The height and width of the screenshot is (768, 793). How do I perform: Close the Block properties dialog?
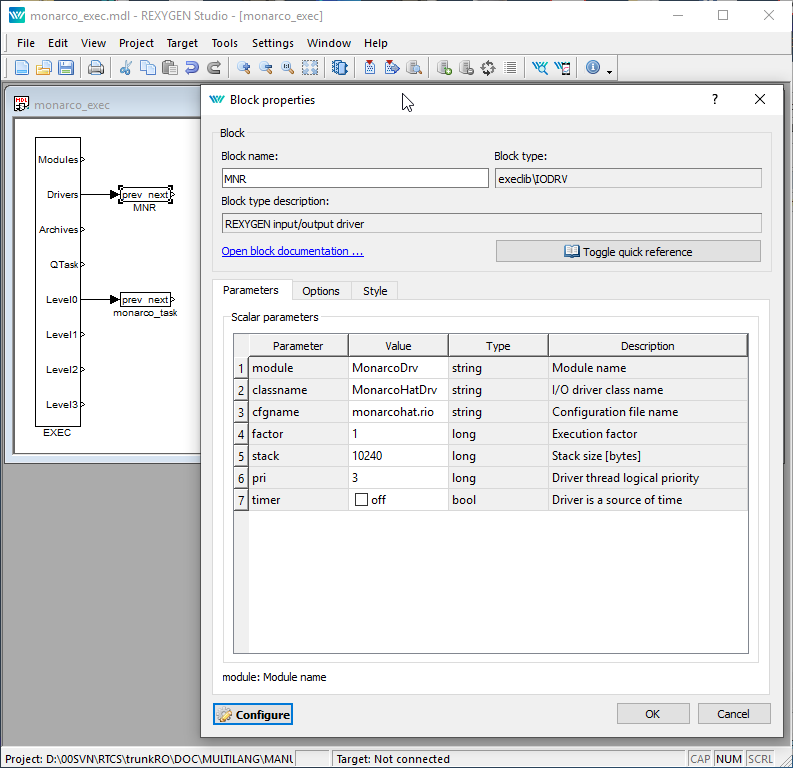760,99
